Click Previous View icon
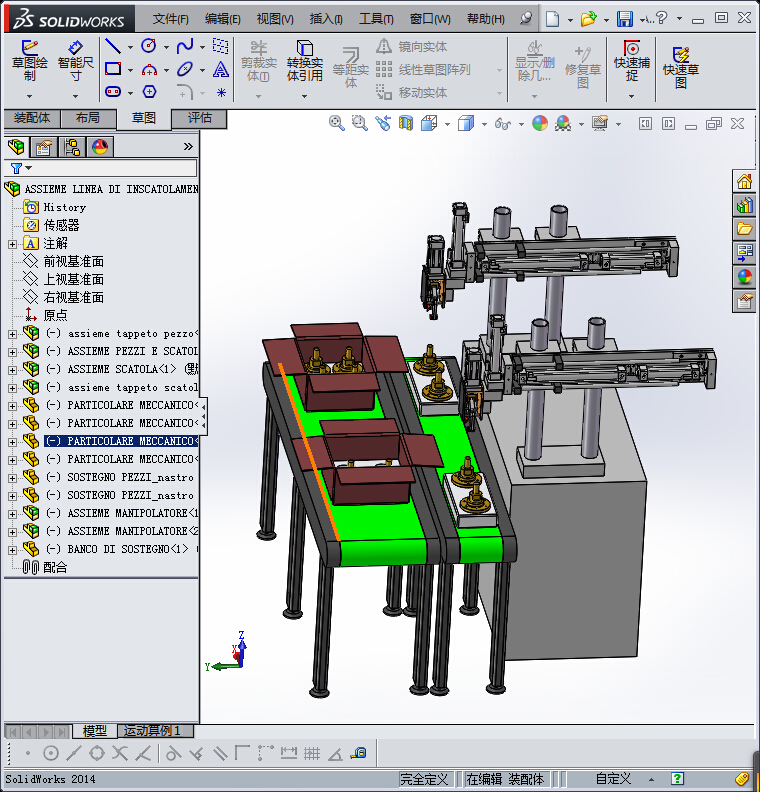Viewport: 760px width, 792px height. tap(383, 123)
